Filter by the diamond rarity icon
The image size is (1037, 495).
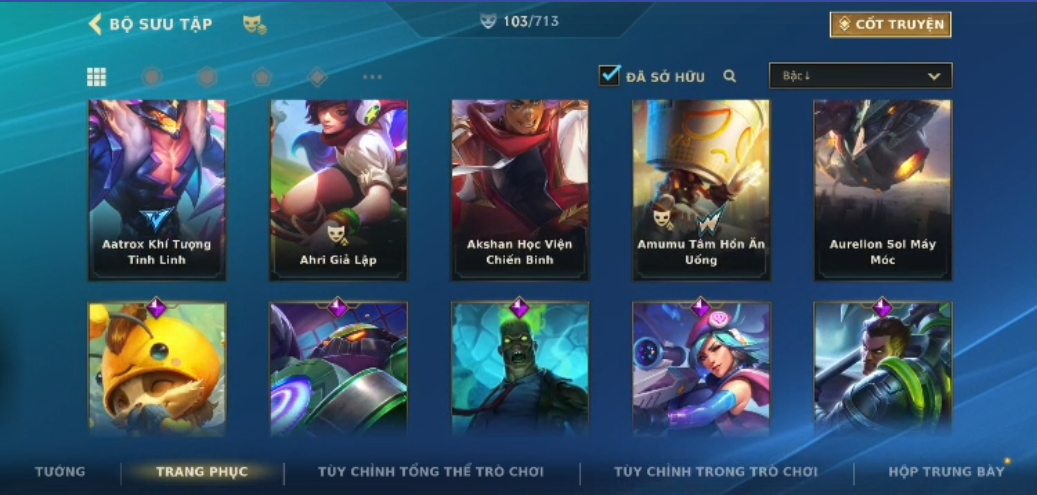[317, 77]
